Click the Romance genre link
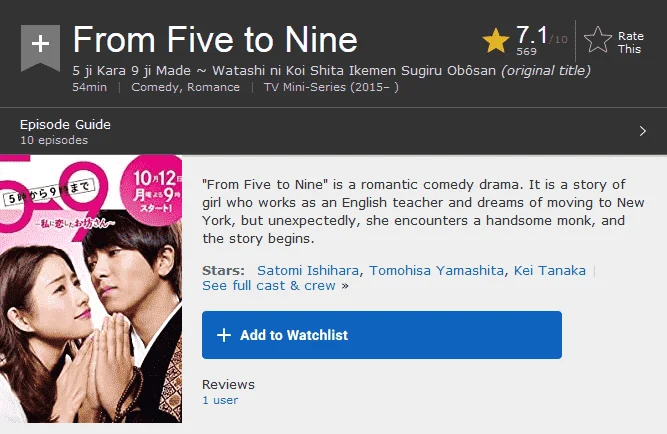The width and height of the screenshot is (667, 434). click(x=214, y=87)
